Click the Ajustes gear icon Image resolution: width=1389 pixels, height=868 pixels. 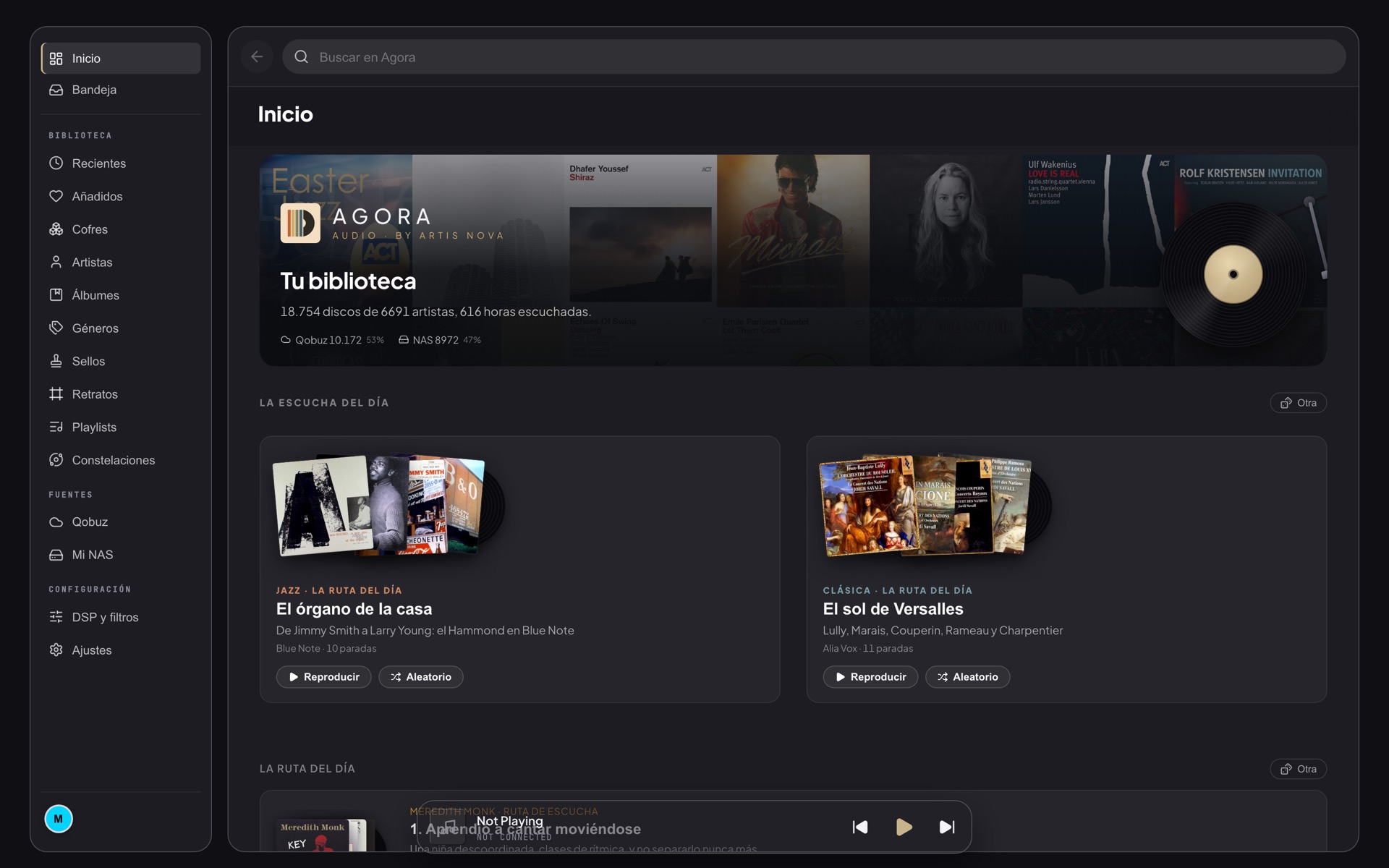tap(56, 650)
